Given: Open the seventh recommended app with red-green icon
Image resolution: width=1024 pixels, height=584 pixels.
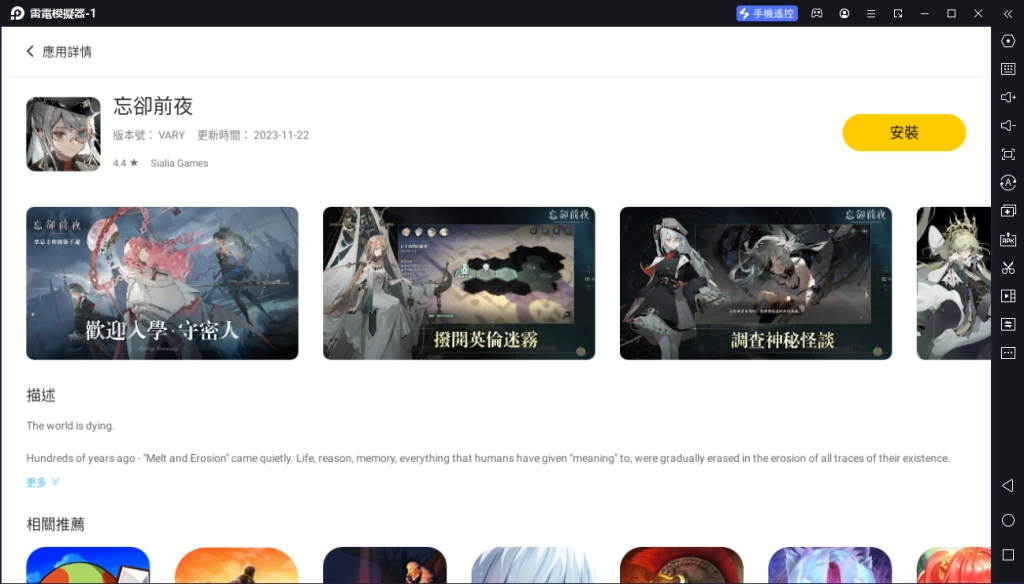Looking at the screenshot, I should coord(953,565).
